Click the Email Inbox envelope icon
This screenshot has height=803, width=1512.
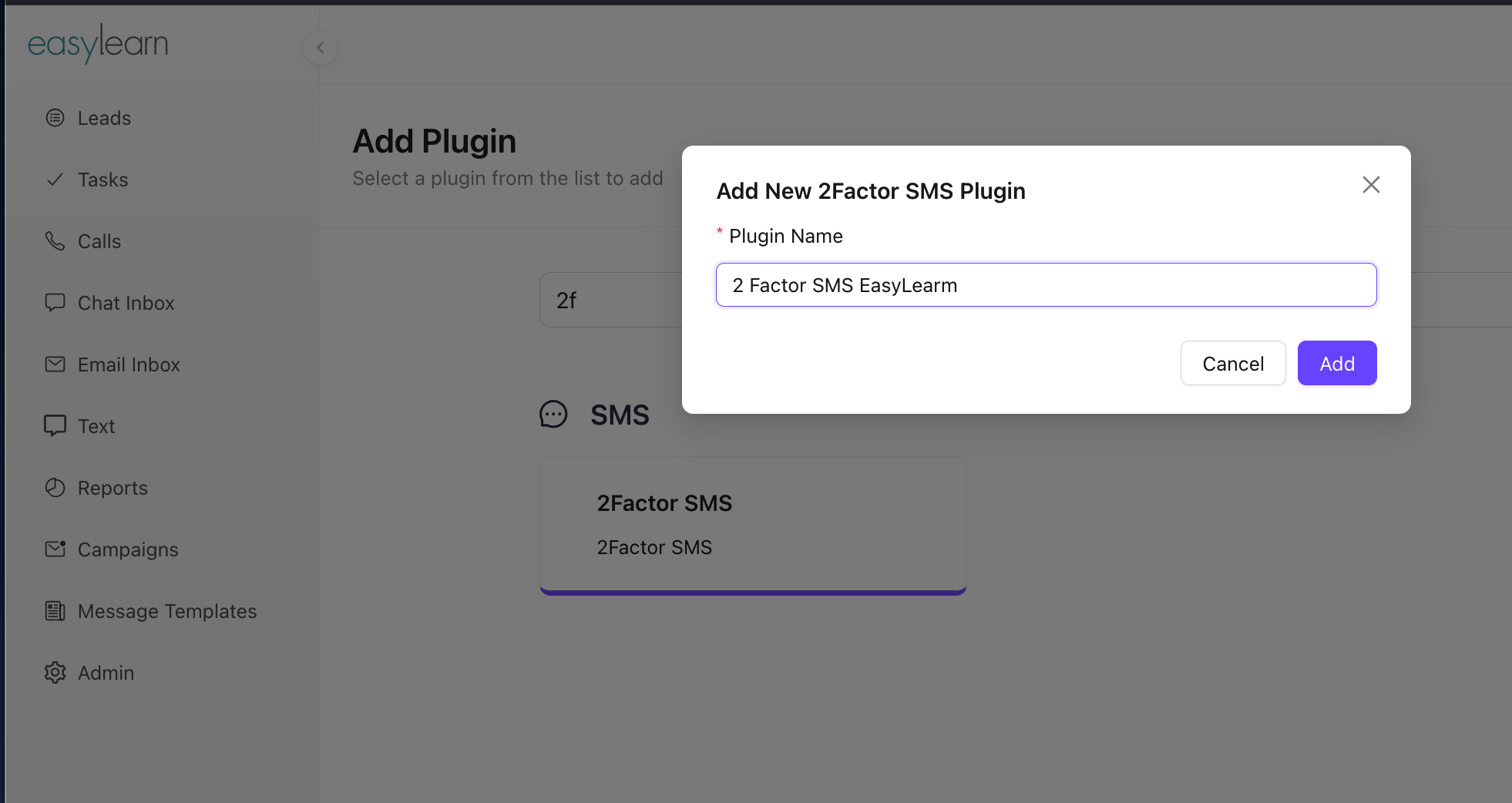pyautogui.click(x=55, y=365)
